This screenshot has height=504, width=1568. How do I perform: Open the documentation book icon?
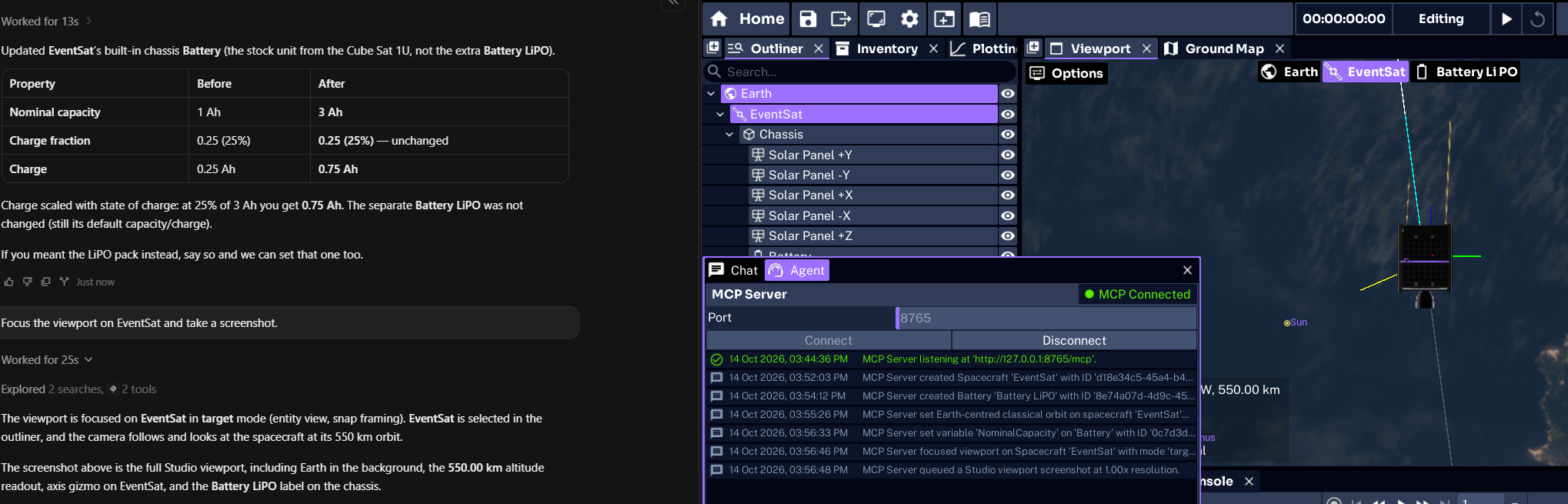coord(979,18)
